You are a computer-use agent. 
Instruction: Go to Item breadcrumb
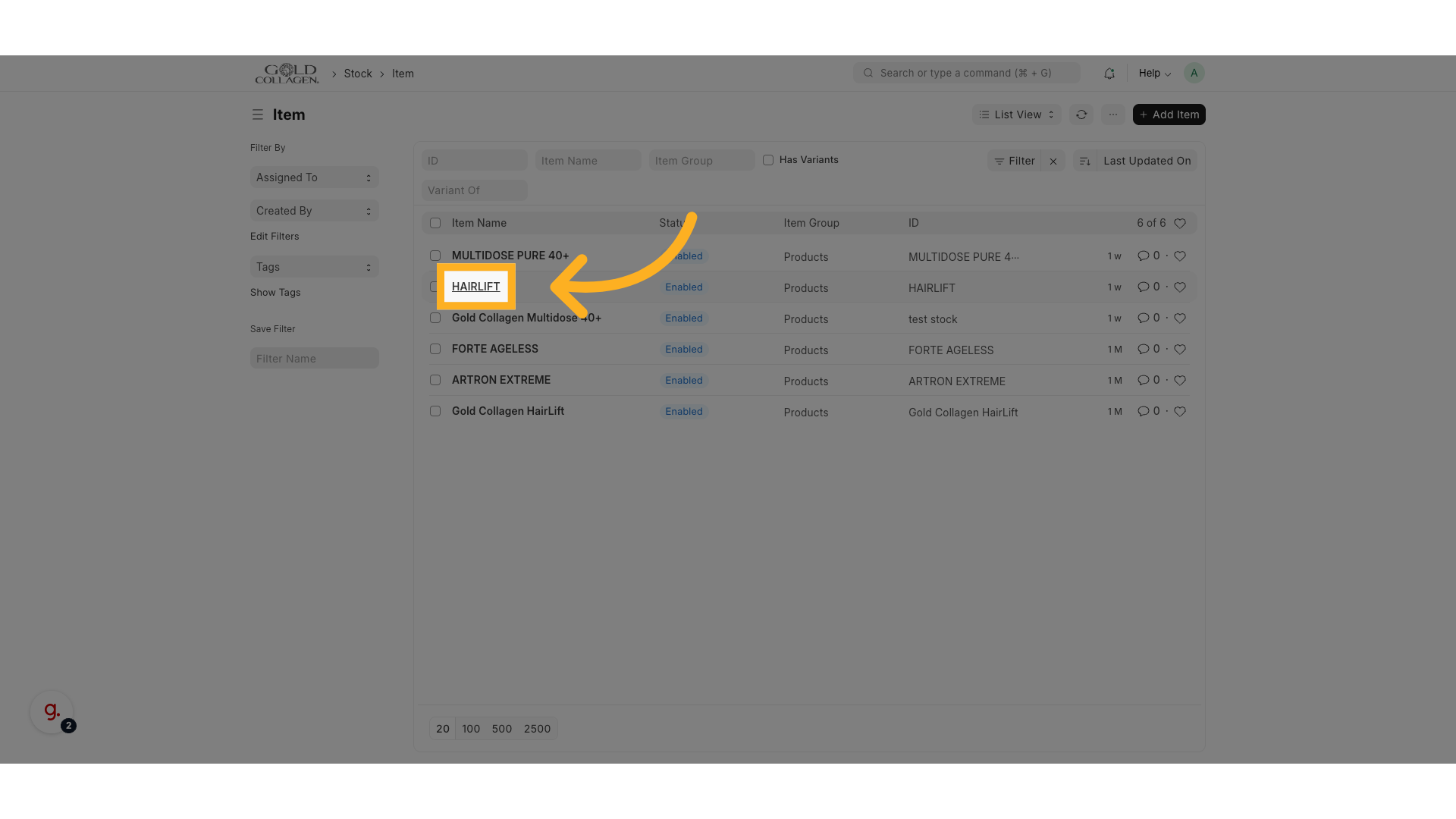click(403, 74)
